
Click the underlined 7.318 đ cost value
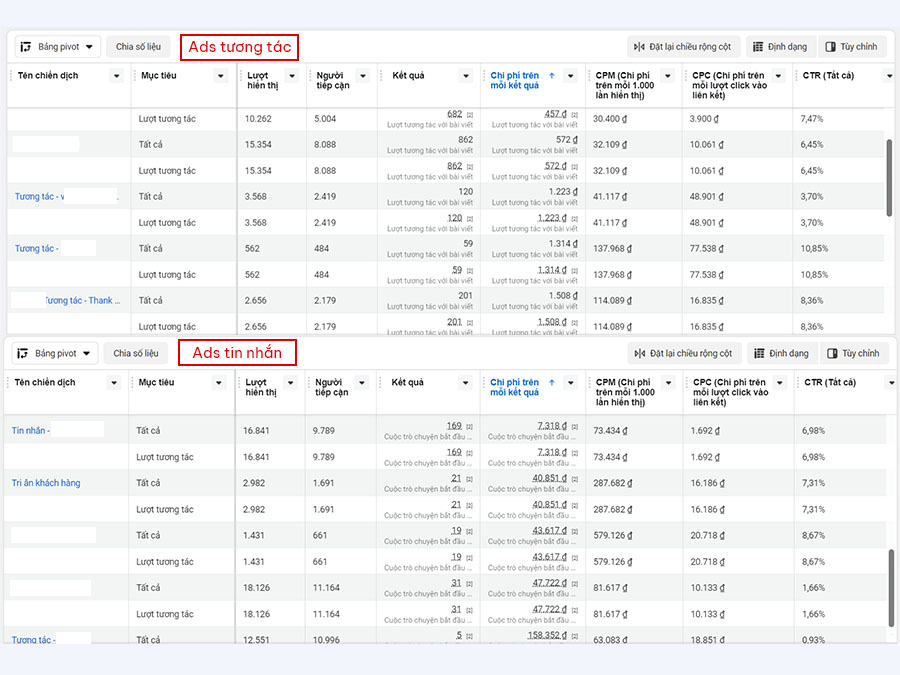coord(552,425)
